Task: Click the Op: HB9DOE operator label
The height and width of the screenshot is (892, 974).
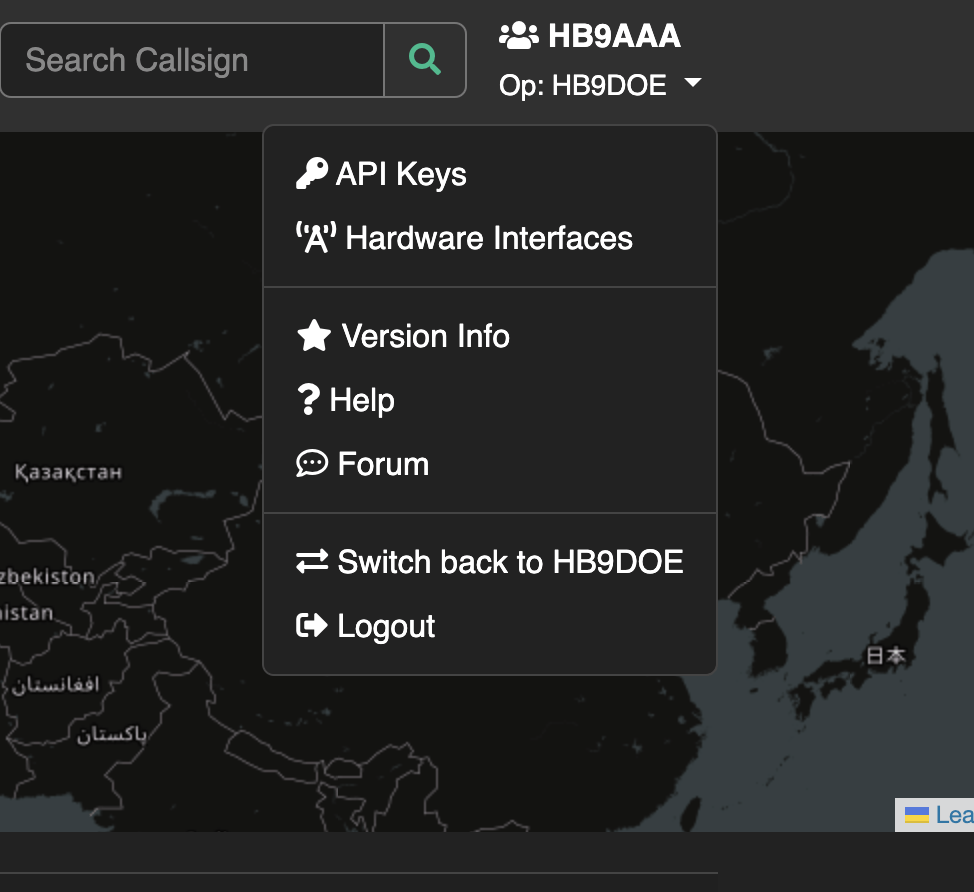Action: click(x=583, y=85)
